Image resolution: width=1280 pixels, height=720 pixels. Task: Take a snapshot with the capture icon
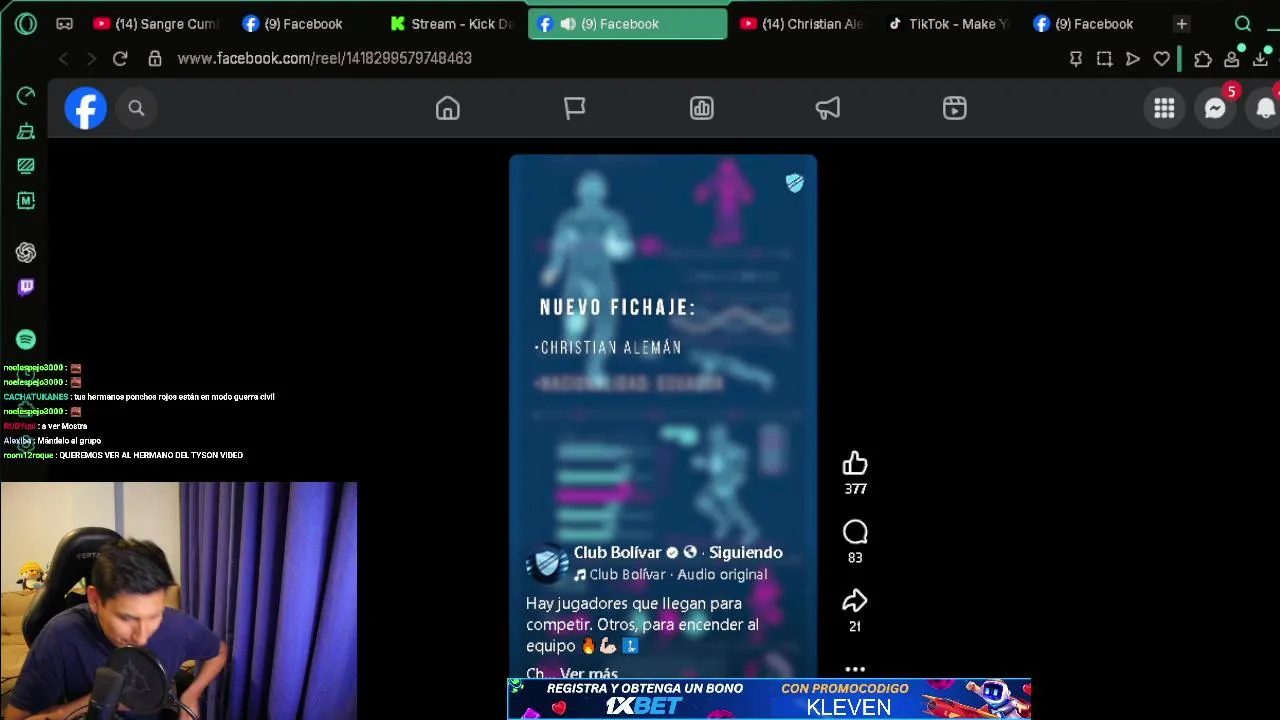pyautogui.click(x=1104, y=59)
